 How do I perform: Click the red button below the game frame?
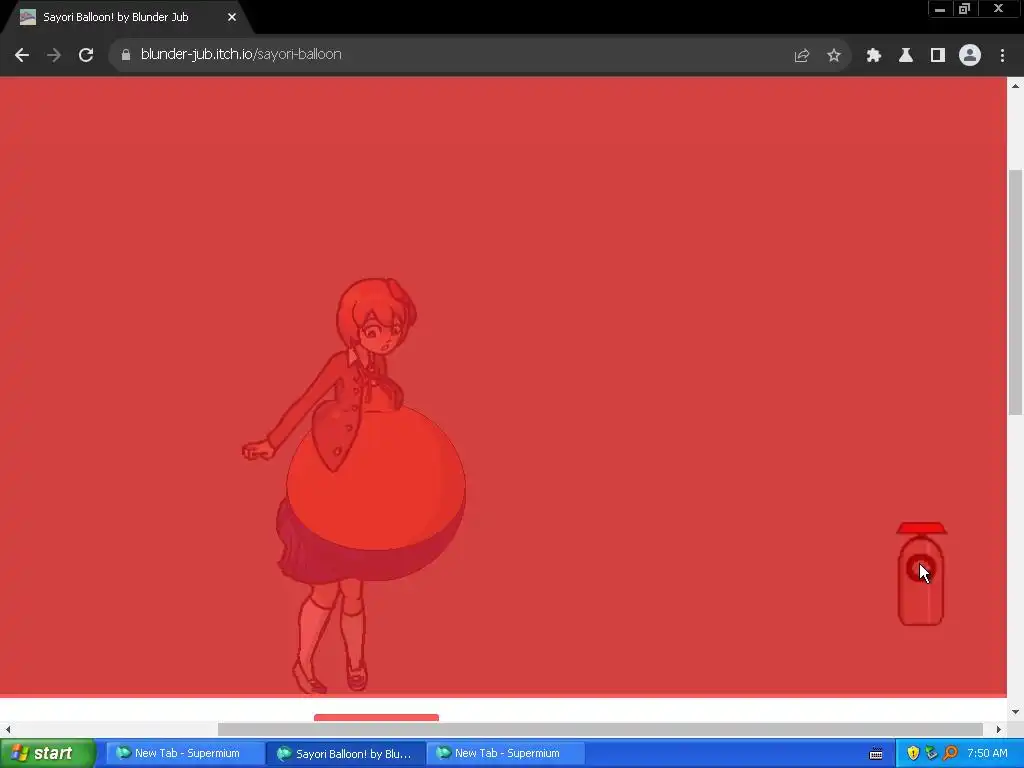click(376, 717)
